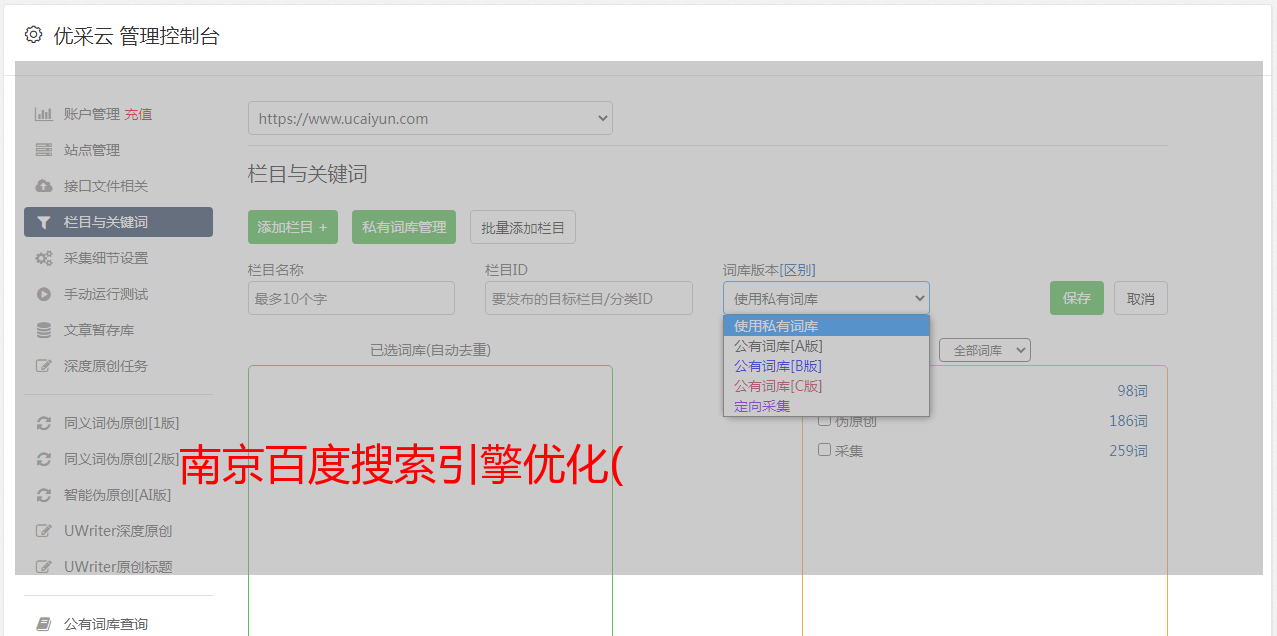Click the red 充值 link

point(138,114)
